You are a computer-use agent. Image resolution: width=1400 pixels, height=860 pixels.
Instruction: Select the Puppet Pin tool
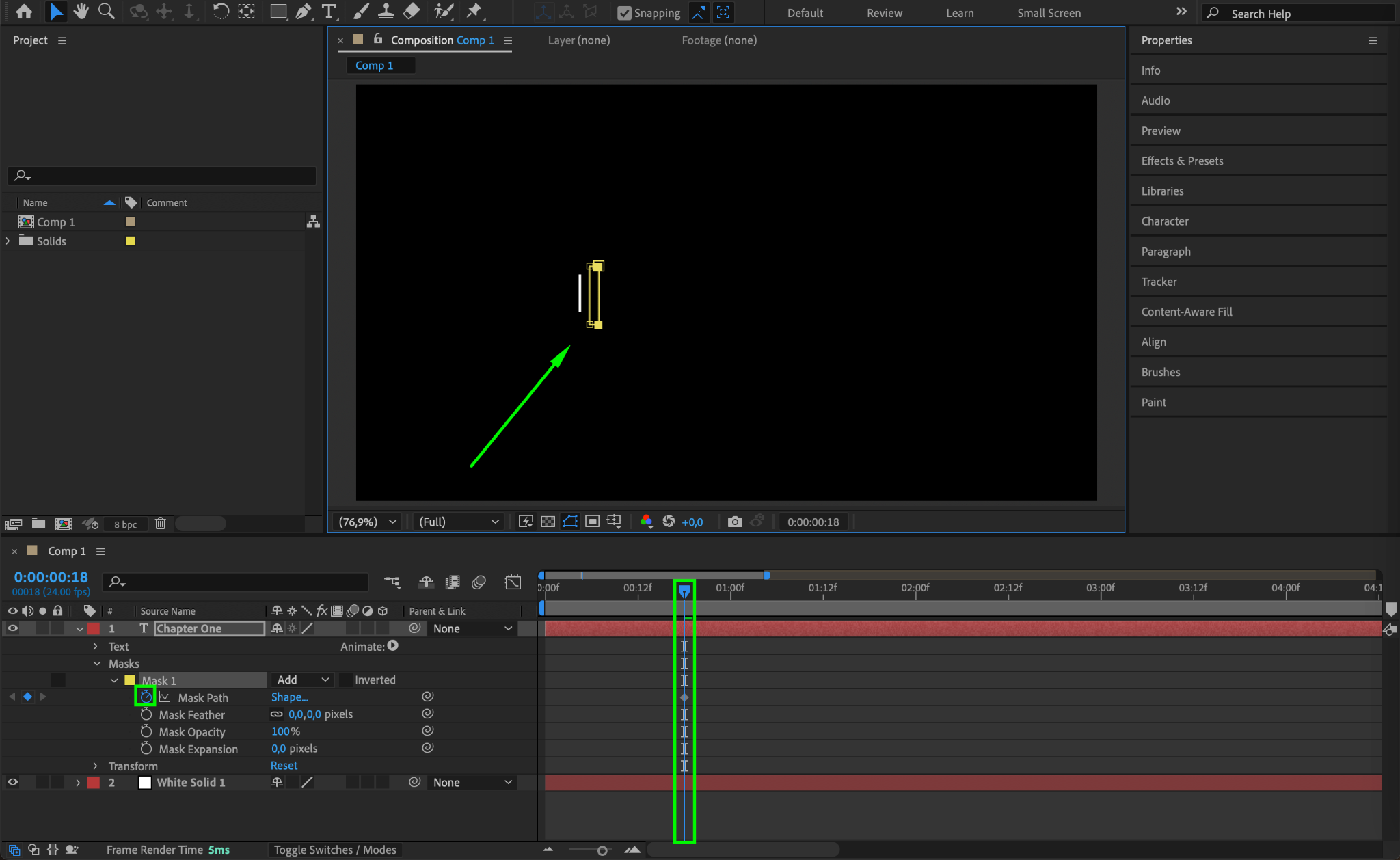(x=474, y=12)
